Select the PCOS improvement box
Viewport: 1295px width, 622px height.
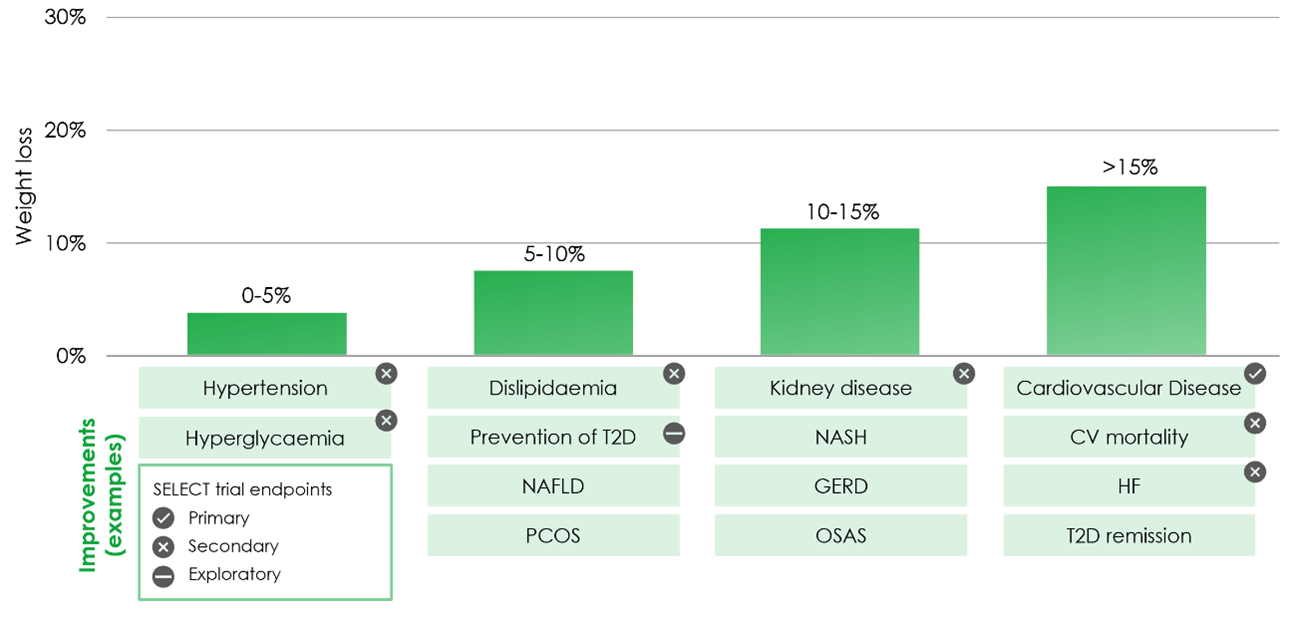[x=553, y=535]
